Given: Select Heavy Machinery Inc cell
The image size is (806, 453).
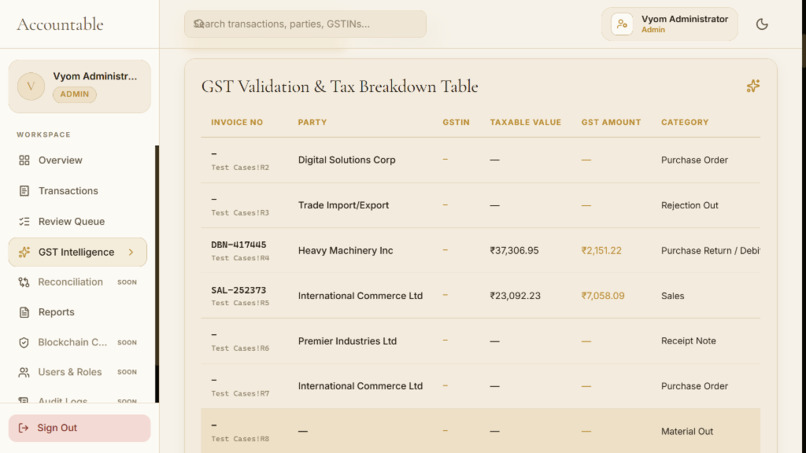Looking at the screenshot, I should point(345,250).
